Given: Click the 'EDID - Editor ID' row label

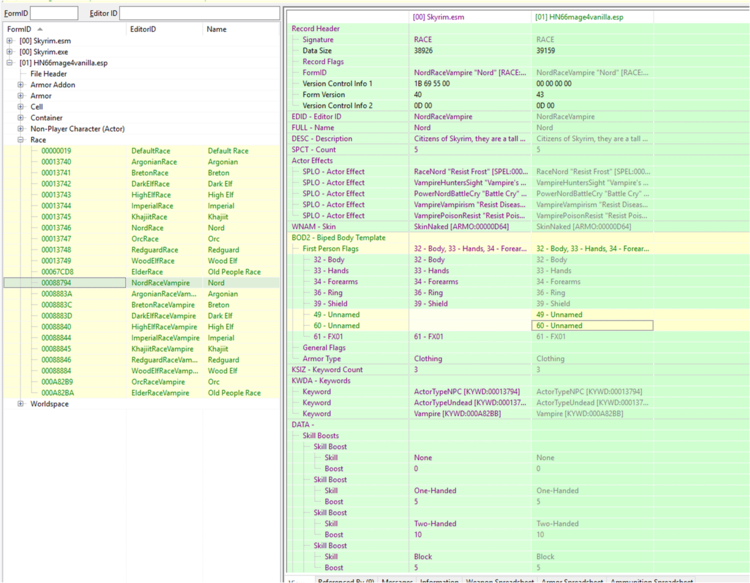Looking at the screenshot, I should coord(316,117).
